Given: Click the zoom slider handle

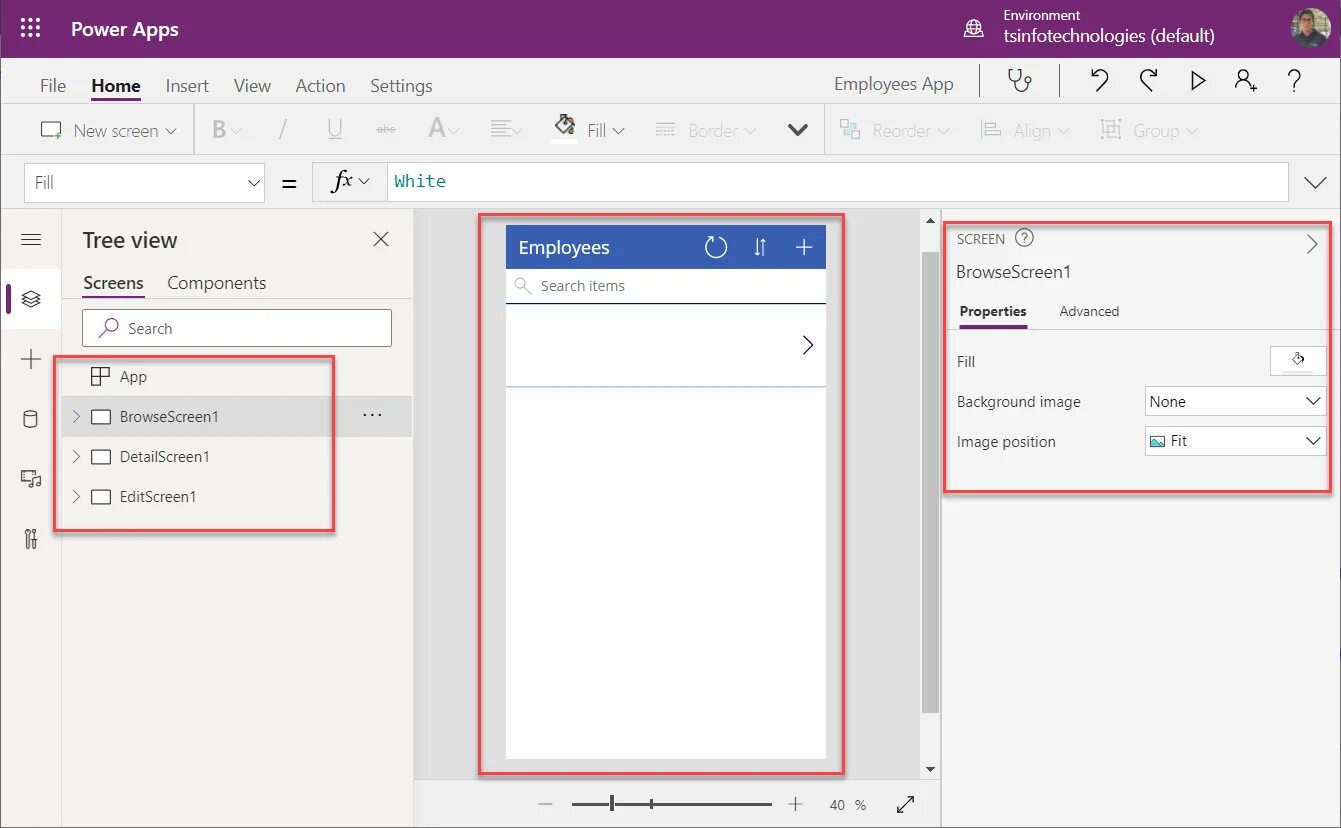Looking at the screenshot, I should click(612, 804).
